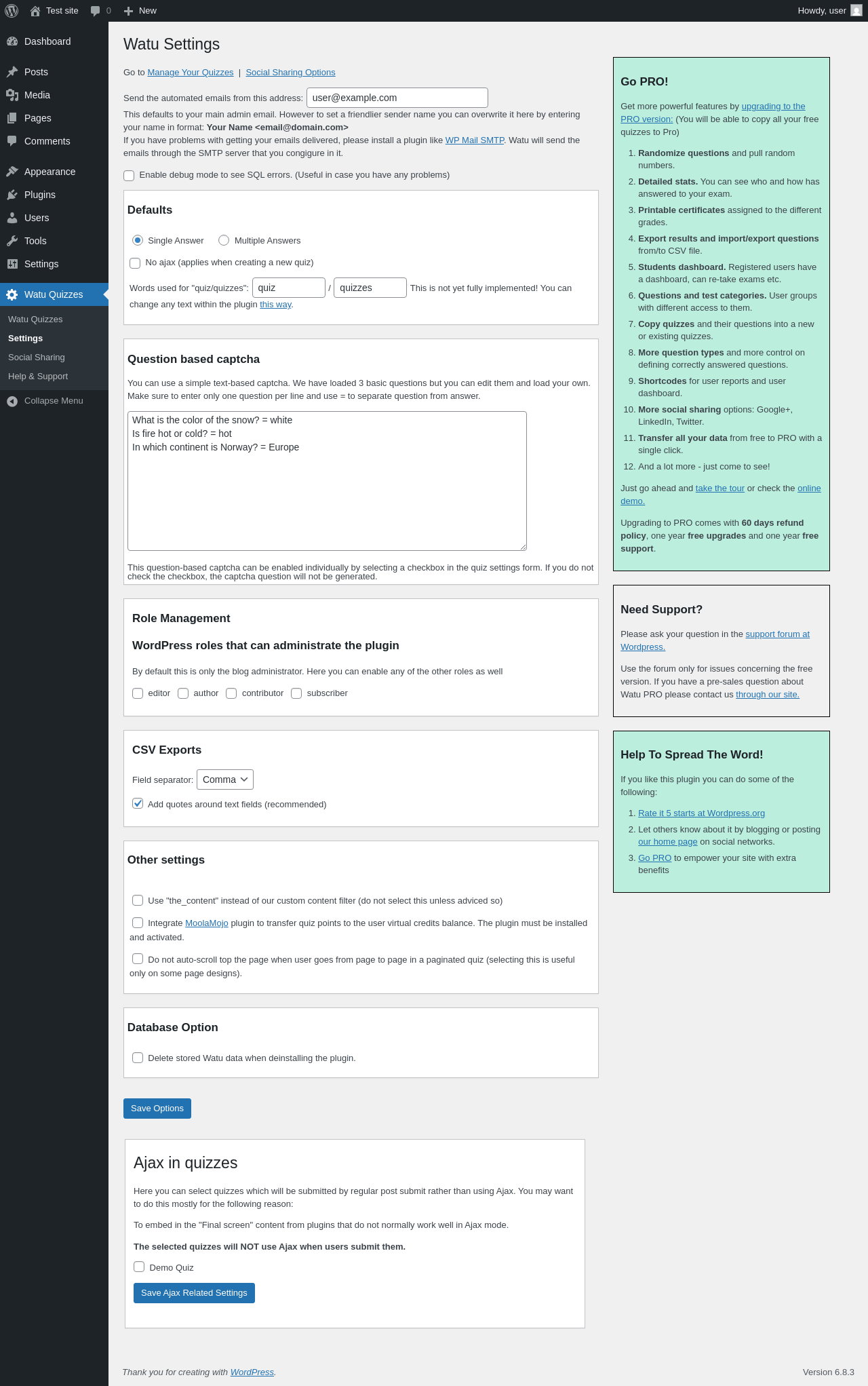The image size is (868, 1386).
Task: Check the Integrate MoolaMojo checkbox
Action: (x=138, y=923)
